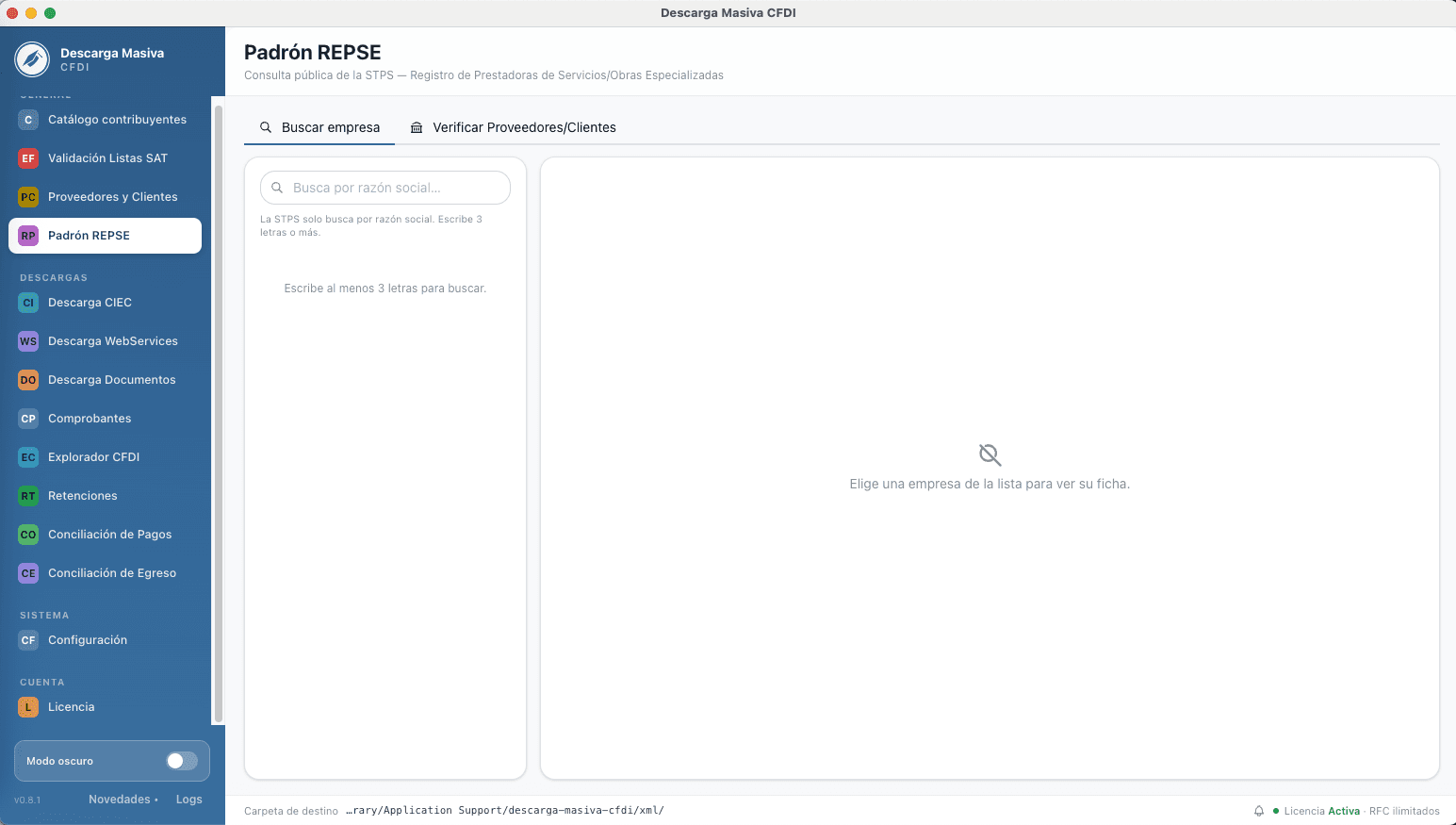Toggle the Modo oscuro switch
The image size is (1456, 825).
[x=182, y=761]
